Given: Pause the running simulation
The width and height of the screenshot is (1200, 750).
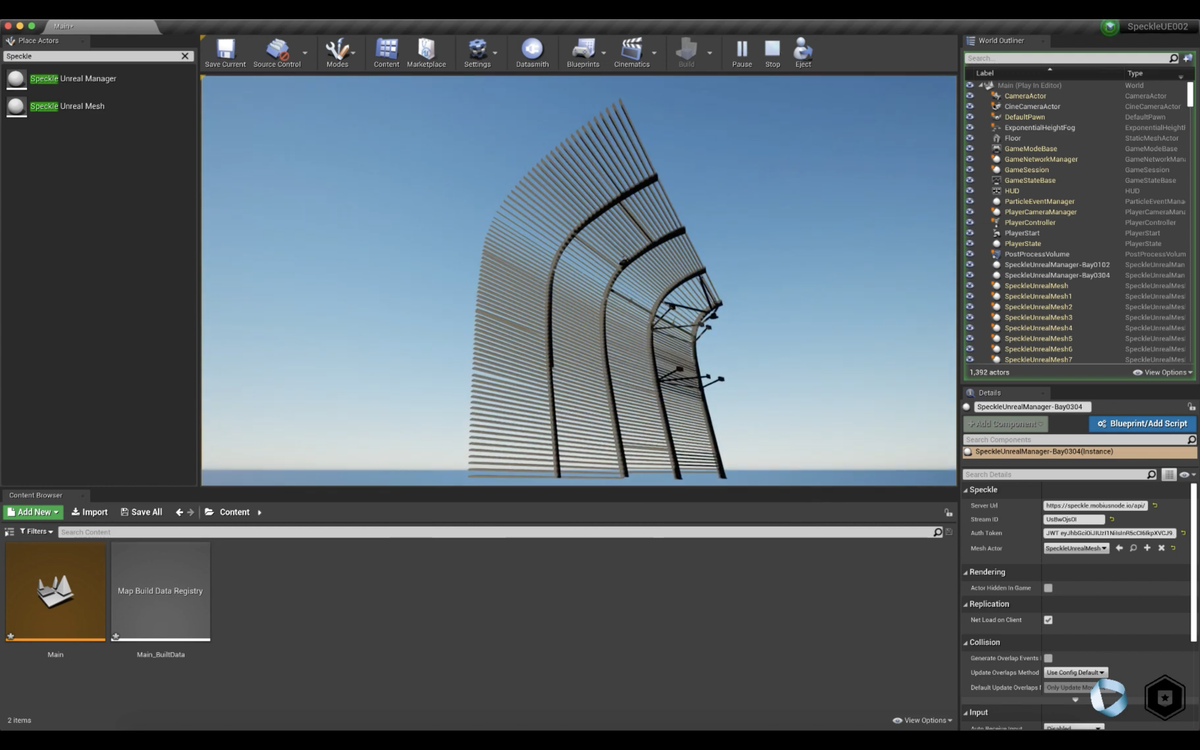Looking at the screenshot, I should [742, 53].
